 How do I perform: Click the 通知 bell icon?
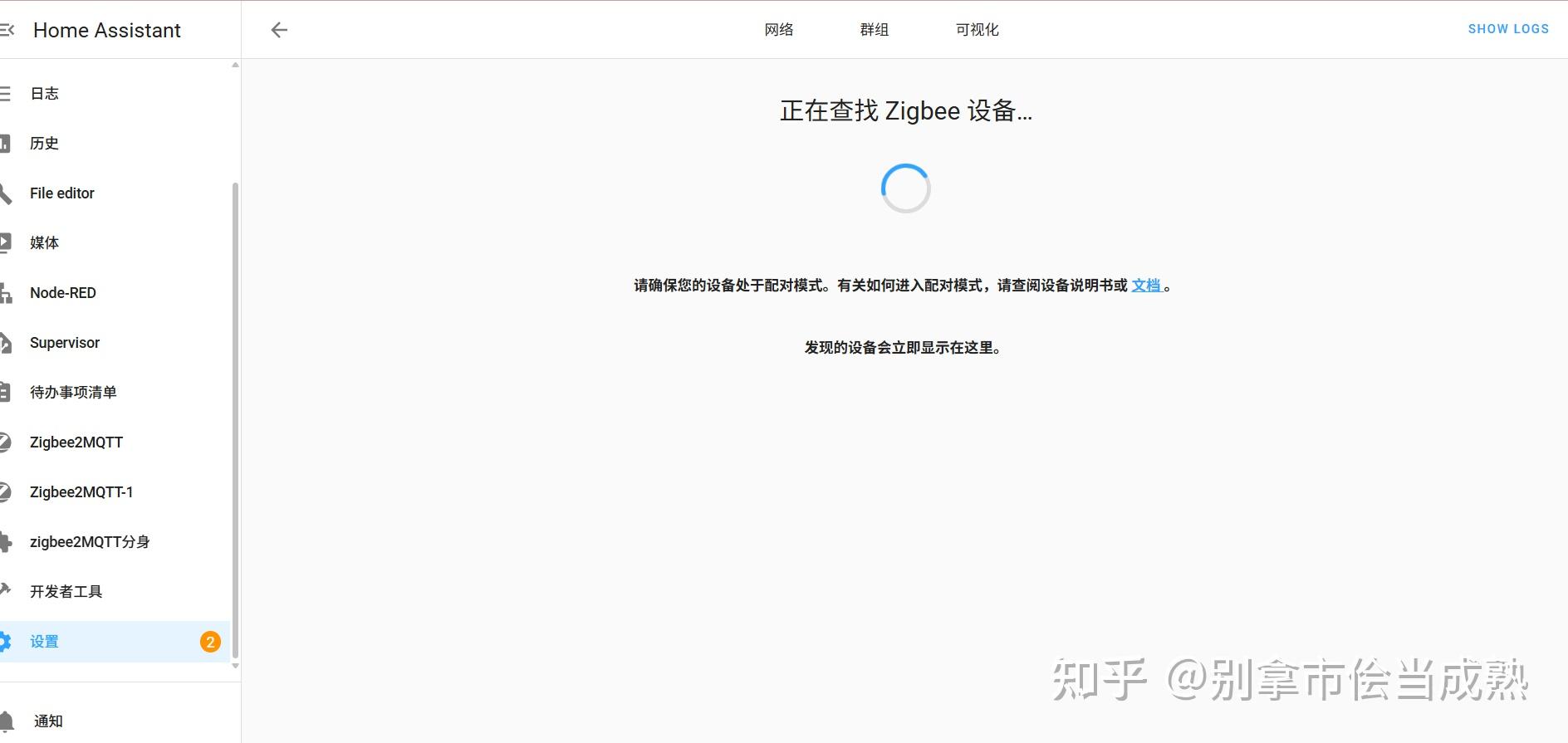click(x=7, y=721)
